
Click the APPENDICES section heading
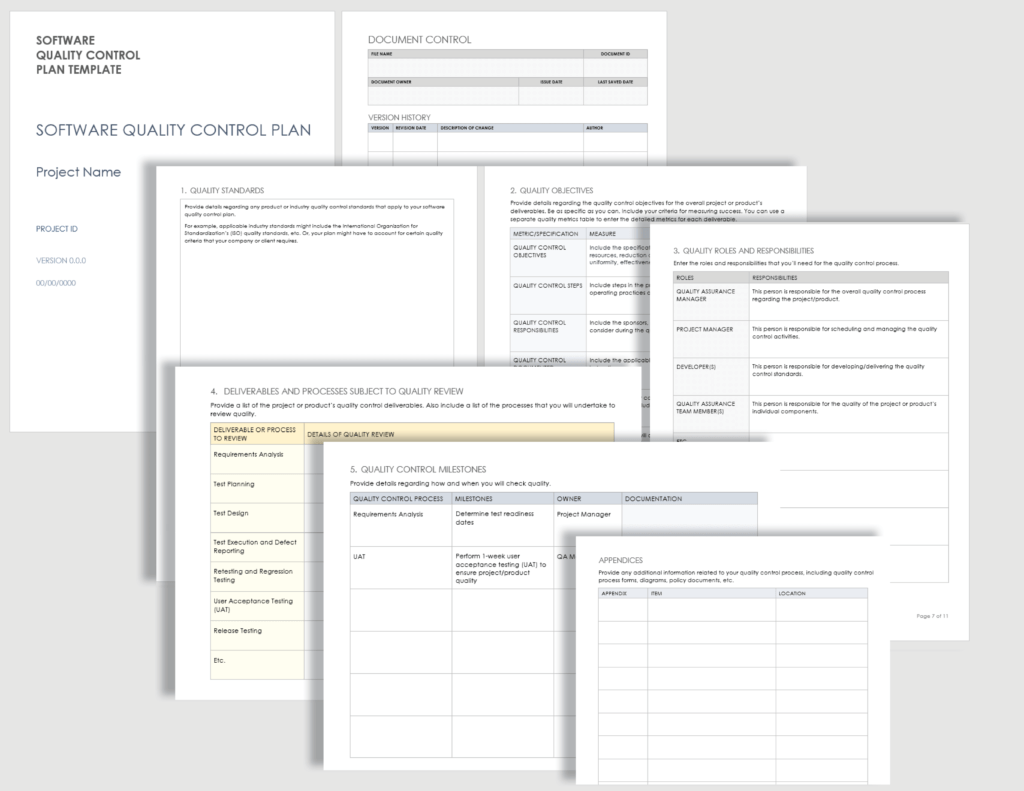[x=619, y=560]
